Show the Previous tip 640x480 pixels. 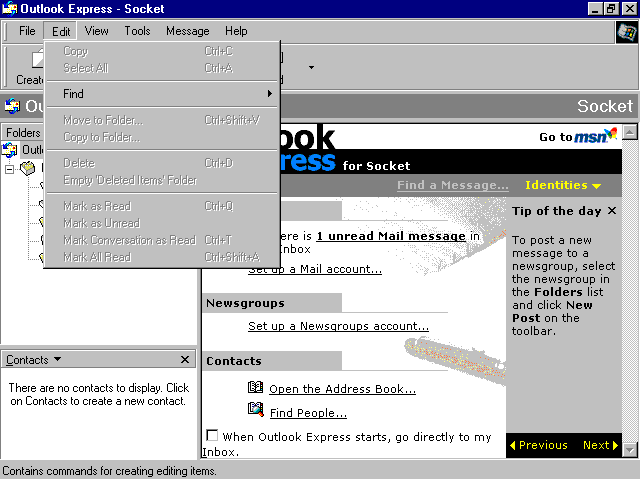tap(539, 445)
